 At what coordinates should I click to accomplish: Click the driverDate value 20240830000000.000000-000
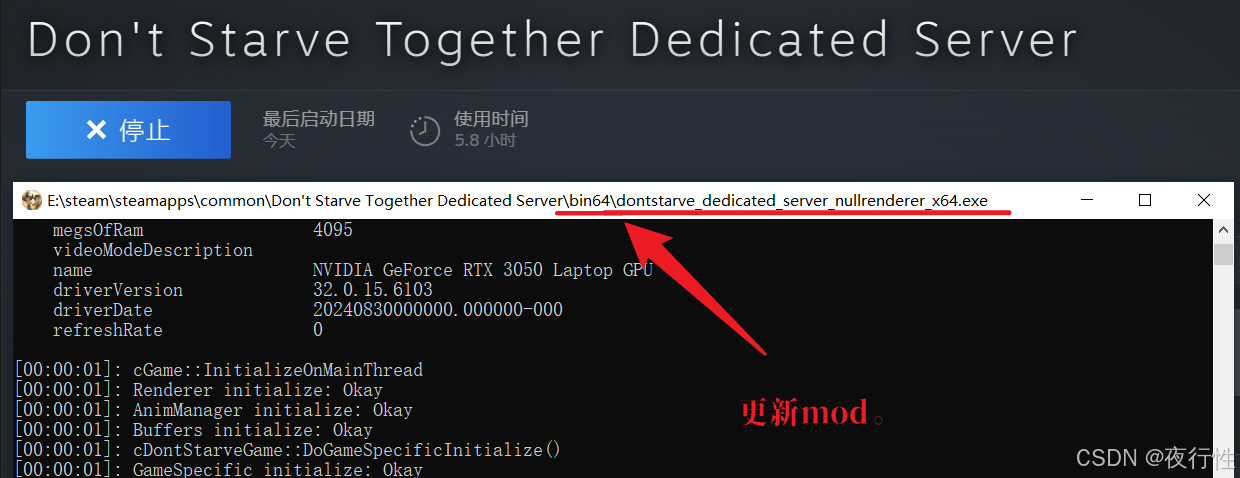(x=437, y=310)
